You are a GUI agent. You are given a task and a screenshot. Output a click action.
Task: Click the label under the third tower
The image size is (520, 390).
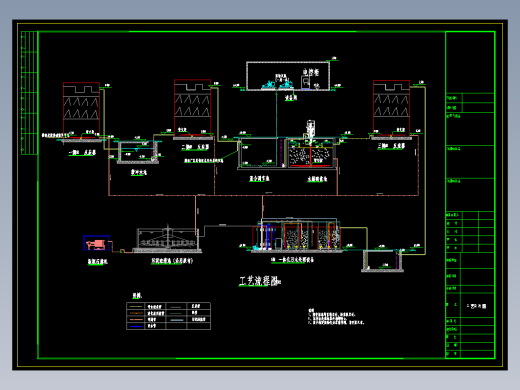tap(391, 146)
